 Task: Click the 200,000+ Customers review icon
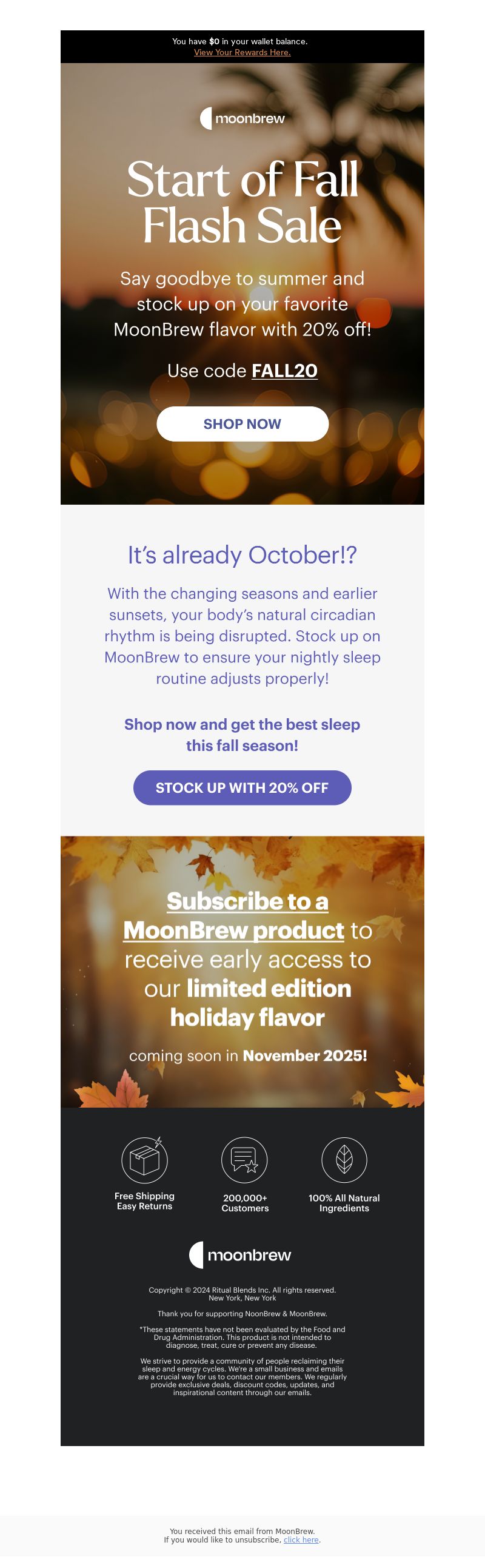coord(244,1160)
